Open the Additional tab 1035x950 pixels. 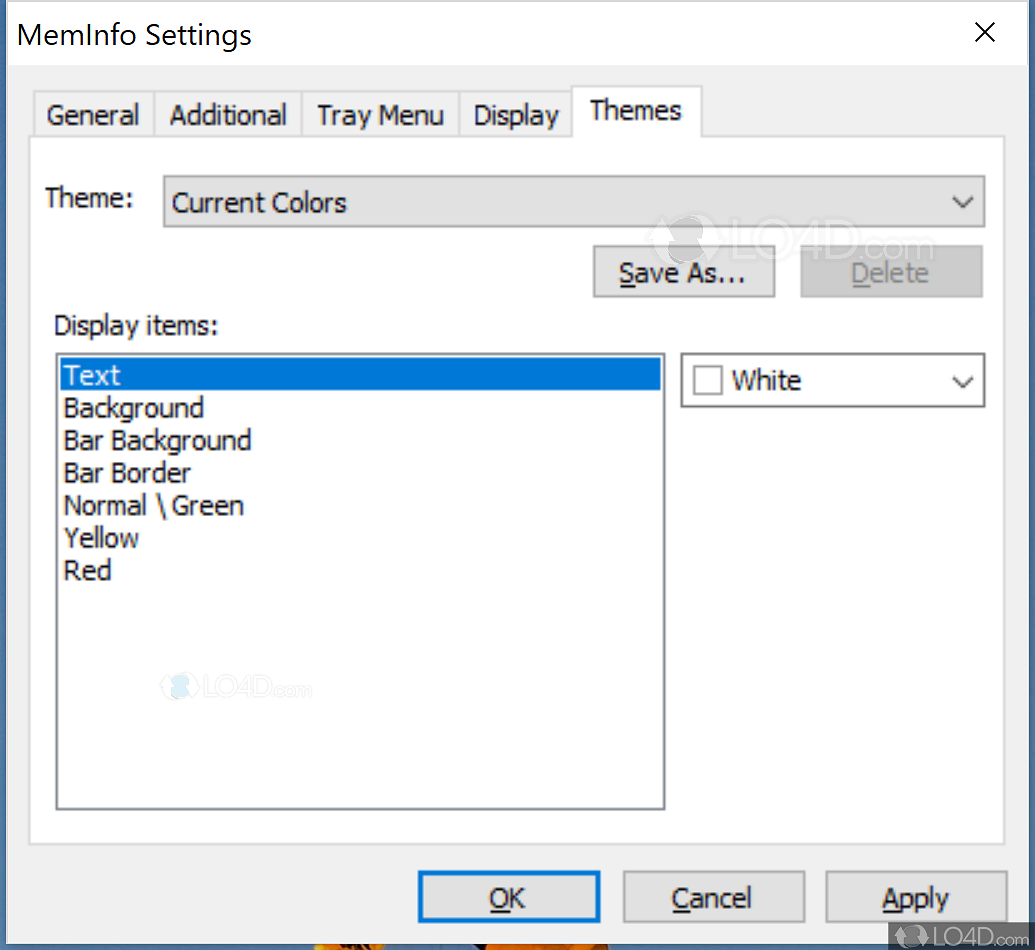coord(228,115)
